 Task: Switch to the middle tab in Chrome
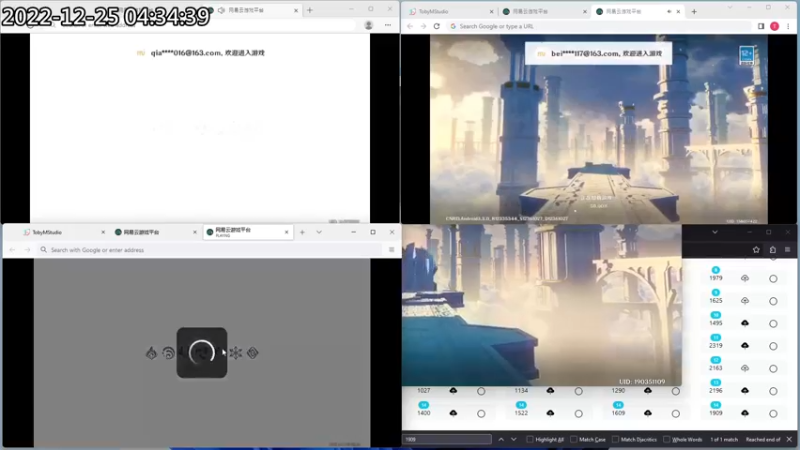[544, 11]
